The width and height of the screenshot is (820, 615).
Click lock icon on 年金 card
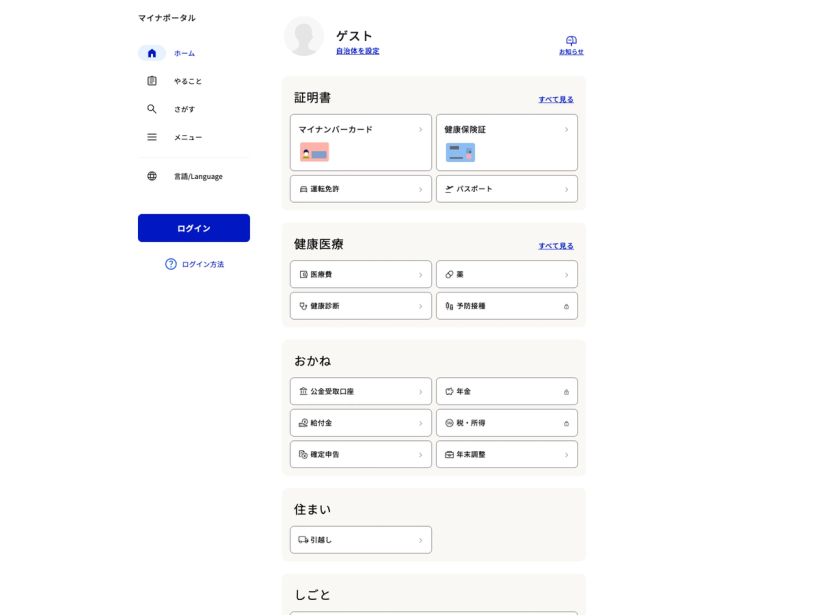566,392
